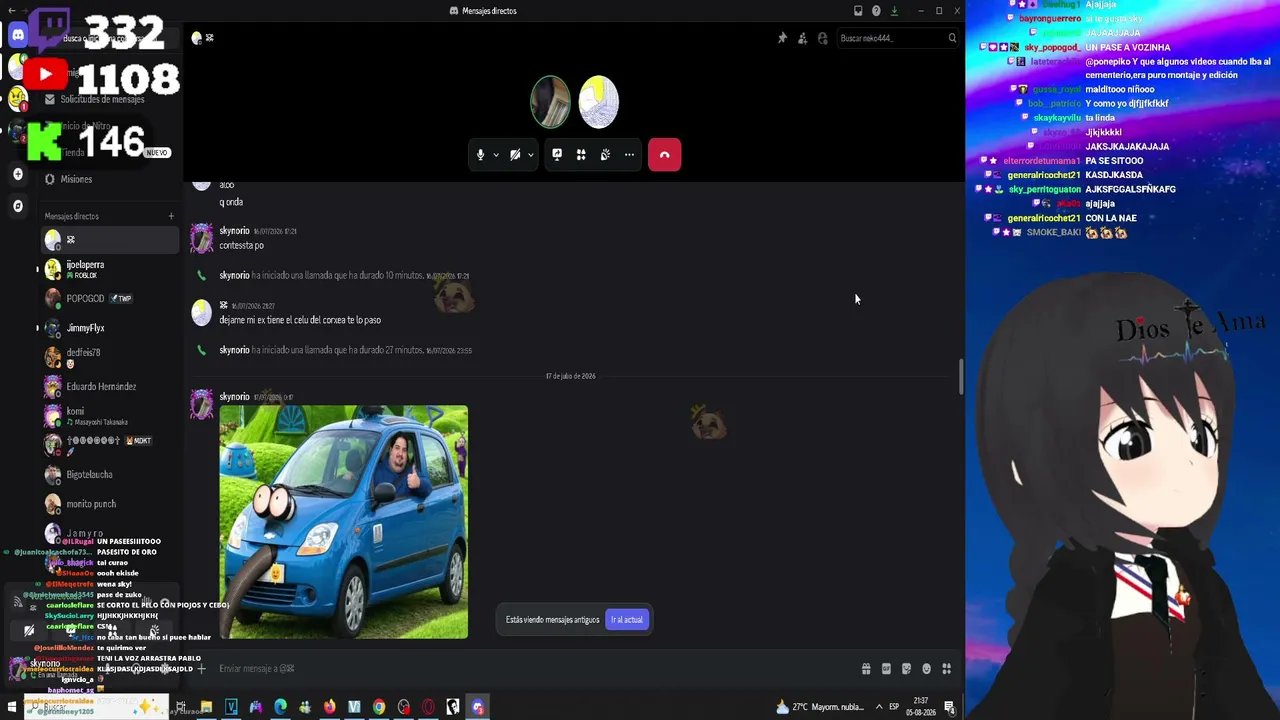
Task: Open Windows notification center
Action: (949, 708)
